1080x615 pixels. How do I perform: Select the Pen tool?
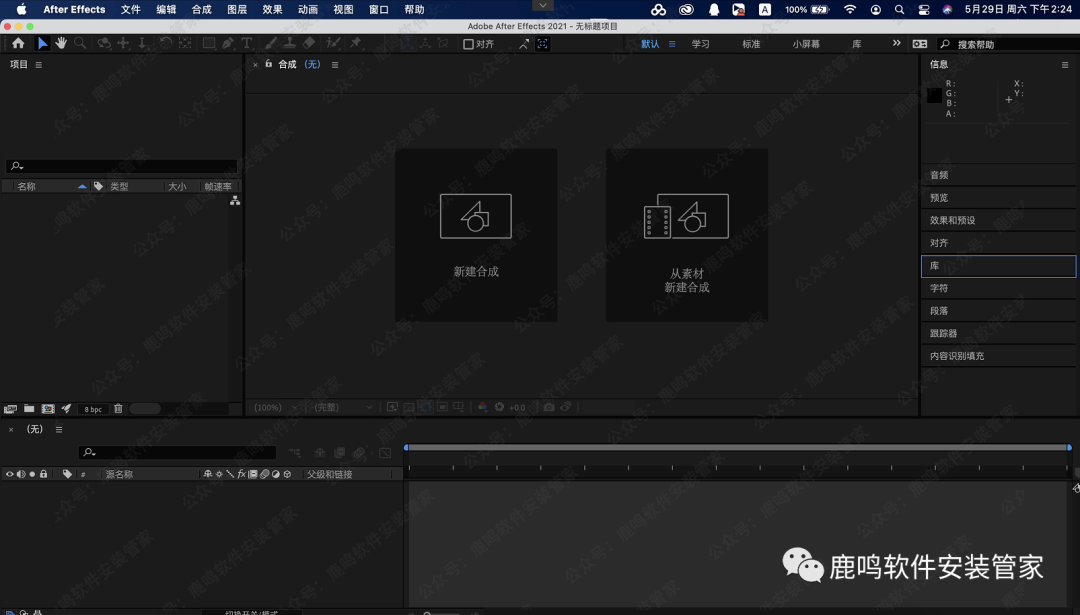pyautogui.click(x=228, y=44)
